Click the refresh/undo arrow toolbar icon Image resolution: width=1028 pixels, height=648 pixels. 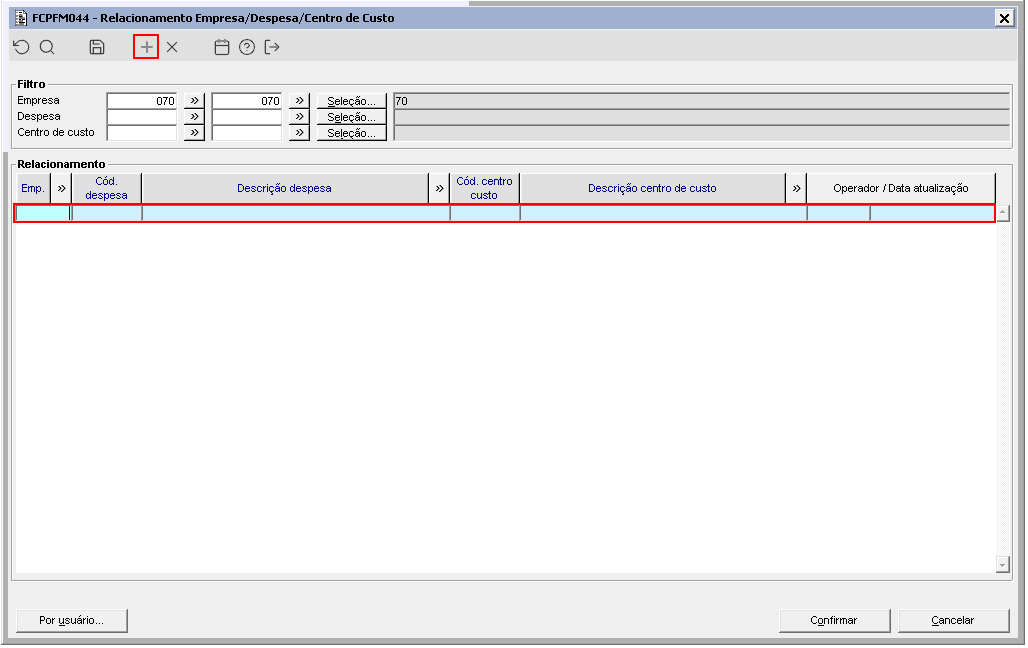pyautogui.click(x=21, y=47)
